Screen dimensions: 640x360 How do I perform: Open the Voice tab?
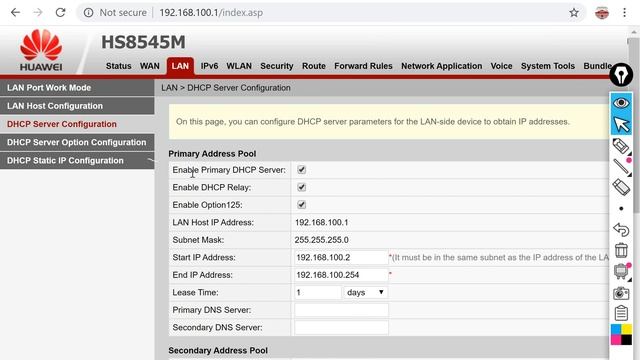point(501,66)
